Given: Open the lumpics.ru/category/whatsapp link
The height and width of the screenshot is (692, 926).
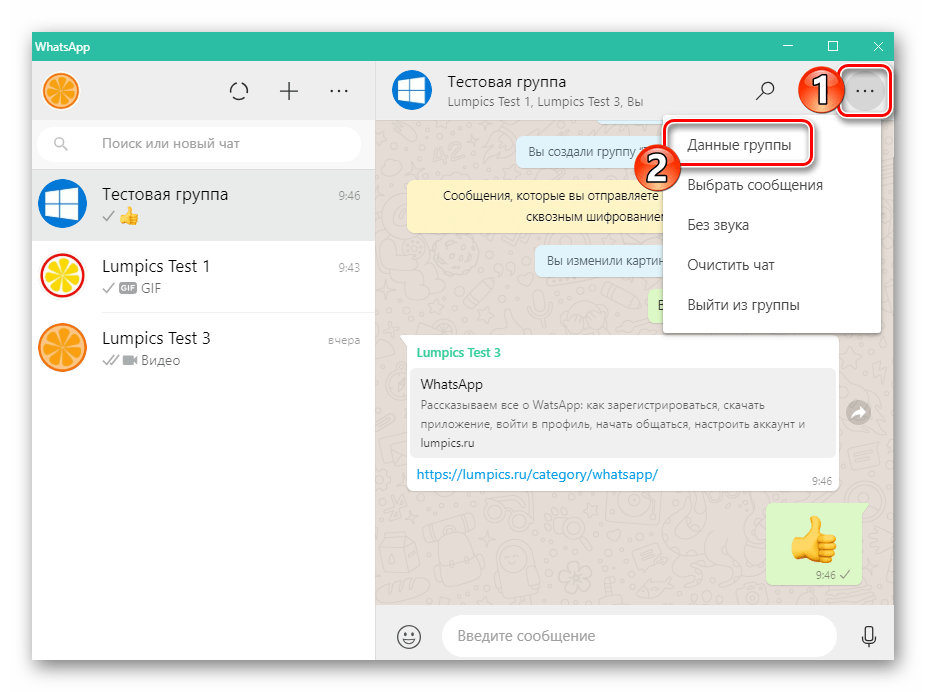Looking at the screenshot, I should point(538,475).
